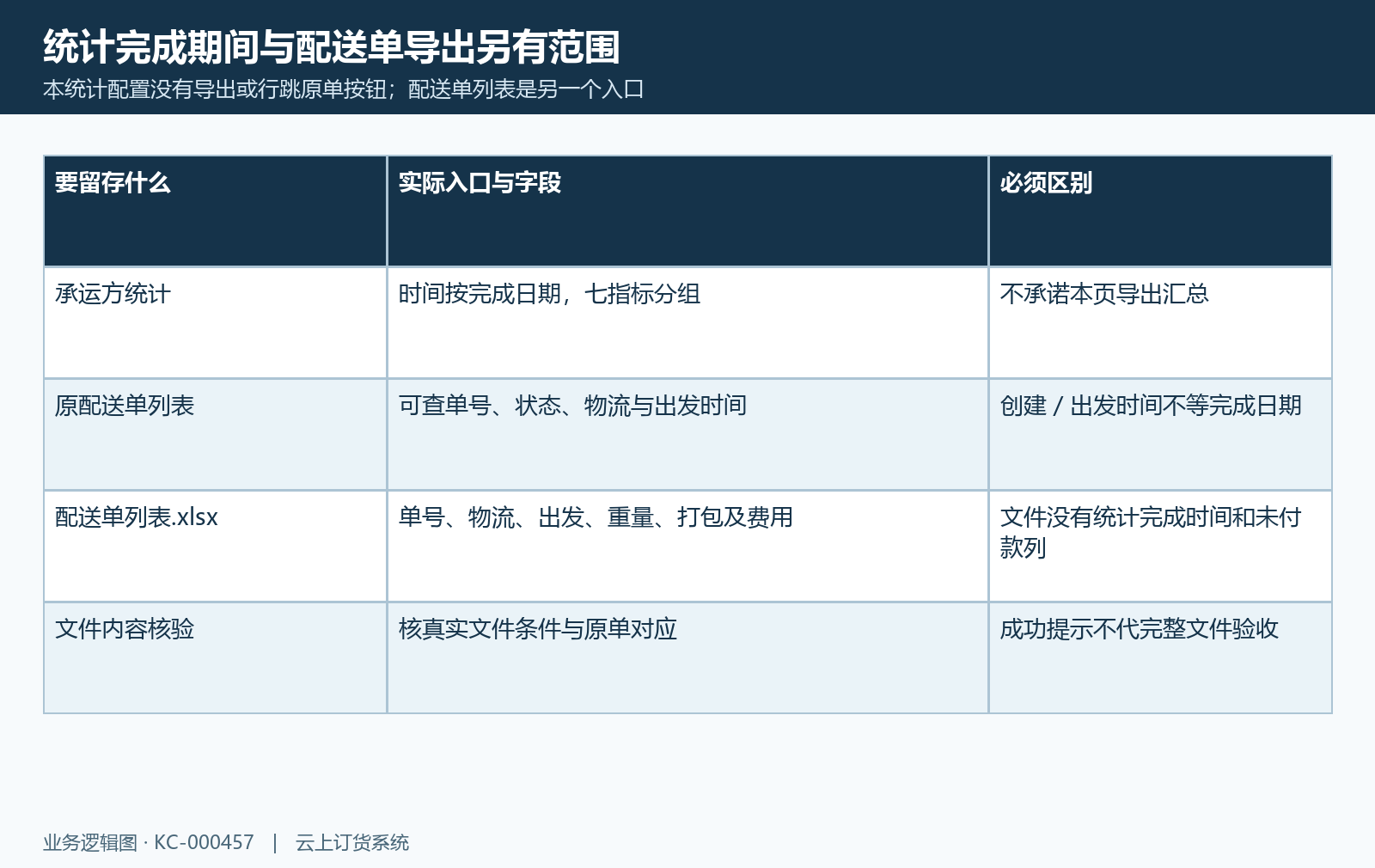Image resolution: width=1375 pixels, height=868 pixels.
Task: Click the footer text 业务逻辑图 · KC-000457
Action: [x=149, y=842]
